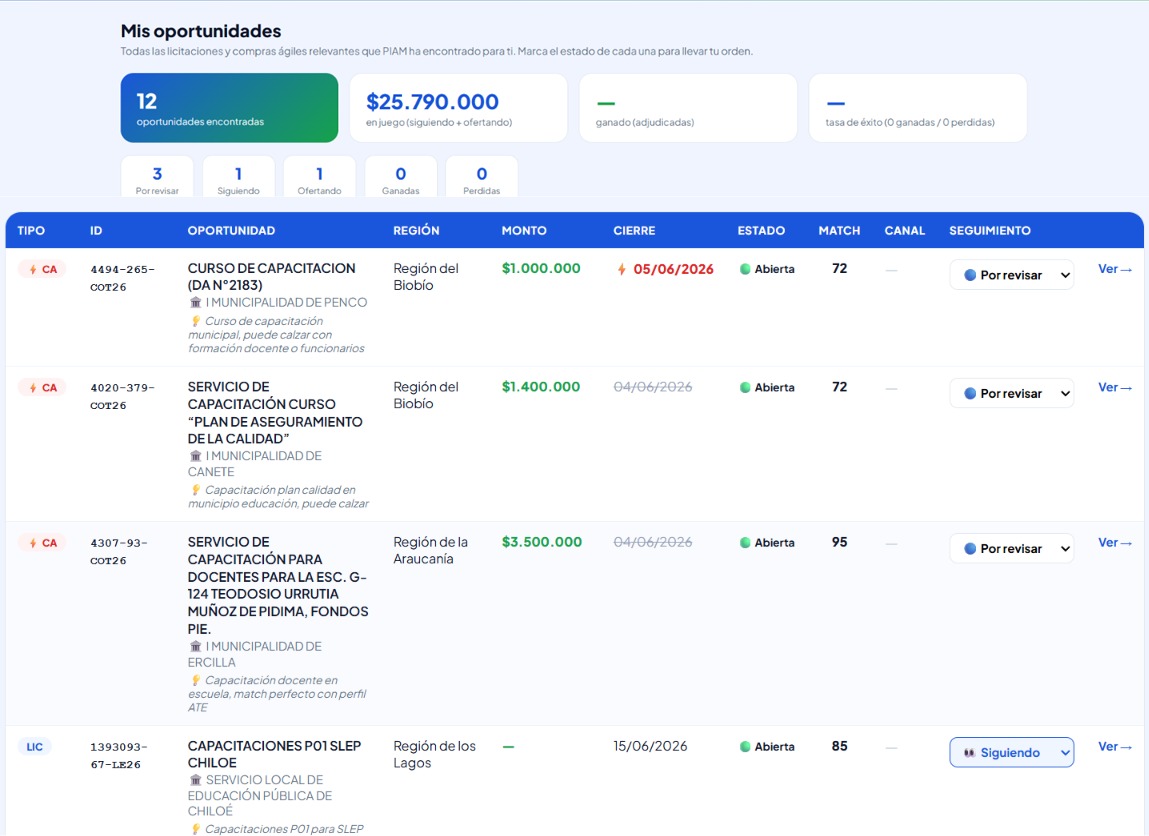Click green Abierta status dot in SLEP CHILOE row
This screenshot has width=1149, height=836.
[745, 747]
